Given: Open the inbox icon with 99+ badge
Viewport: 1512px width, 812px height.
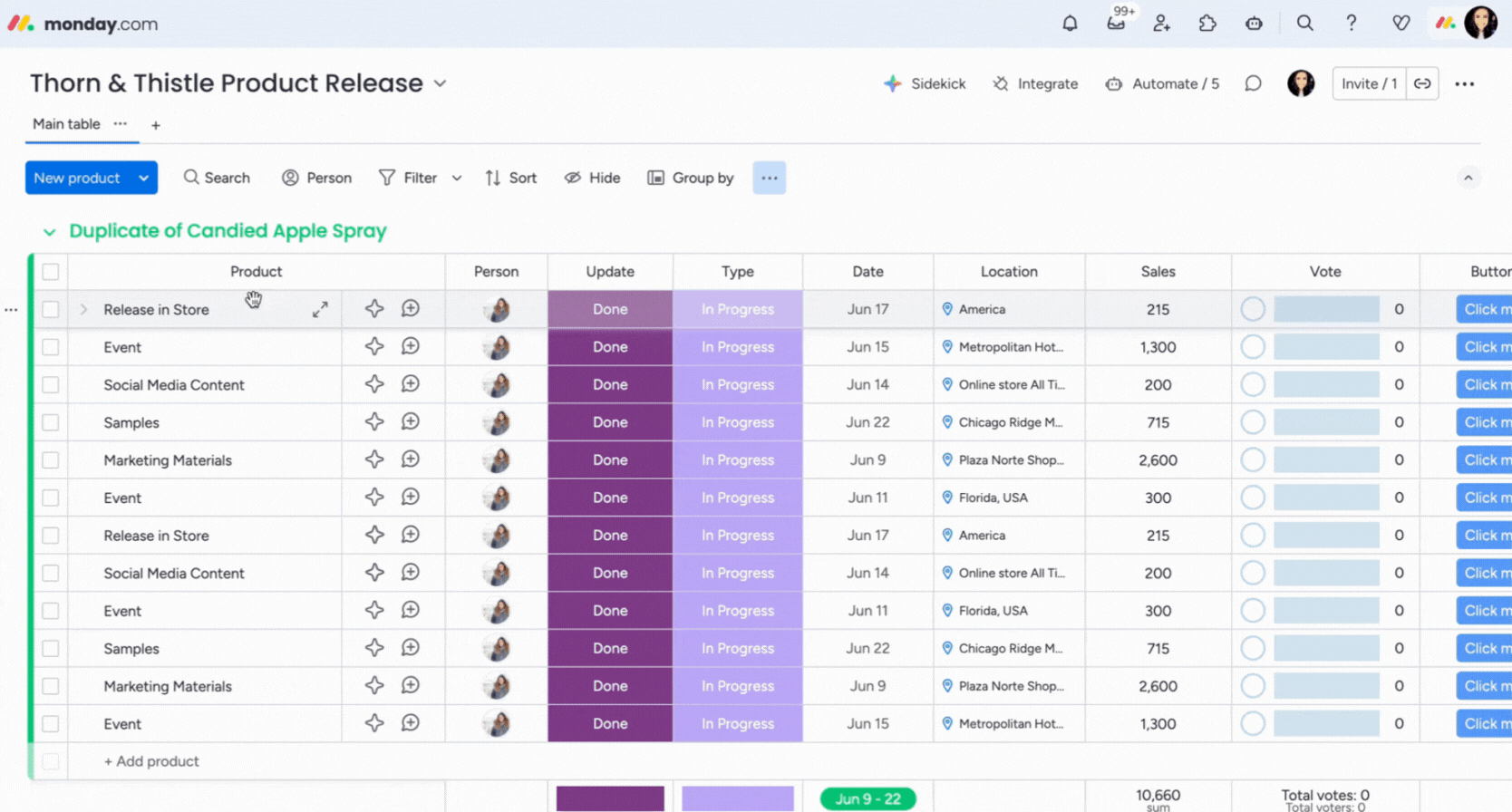Looking at the screenshot, I should pos(1116,24).
